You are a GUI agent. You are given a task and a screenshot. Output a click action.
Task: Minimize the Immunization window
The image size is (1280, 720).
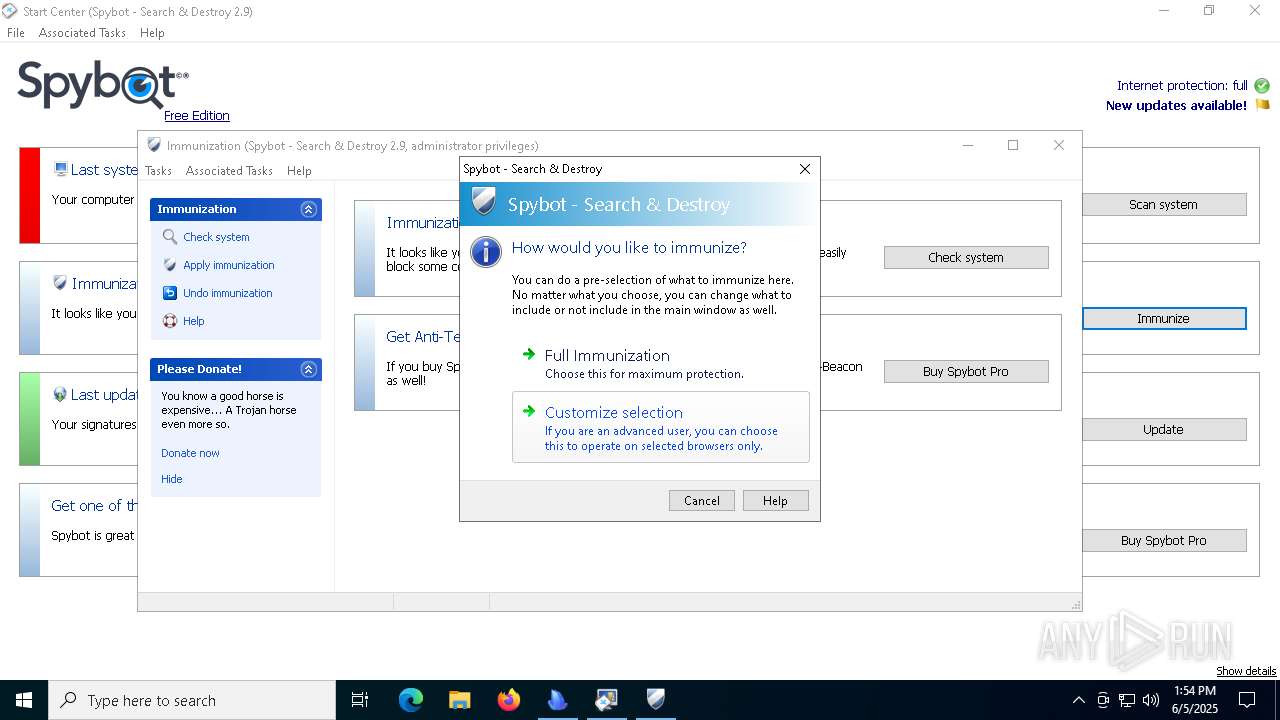click(x=968, y=145)
